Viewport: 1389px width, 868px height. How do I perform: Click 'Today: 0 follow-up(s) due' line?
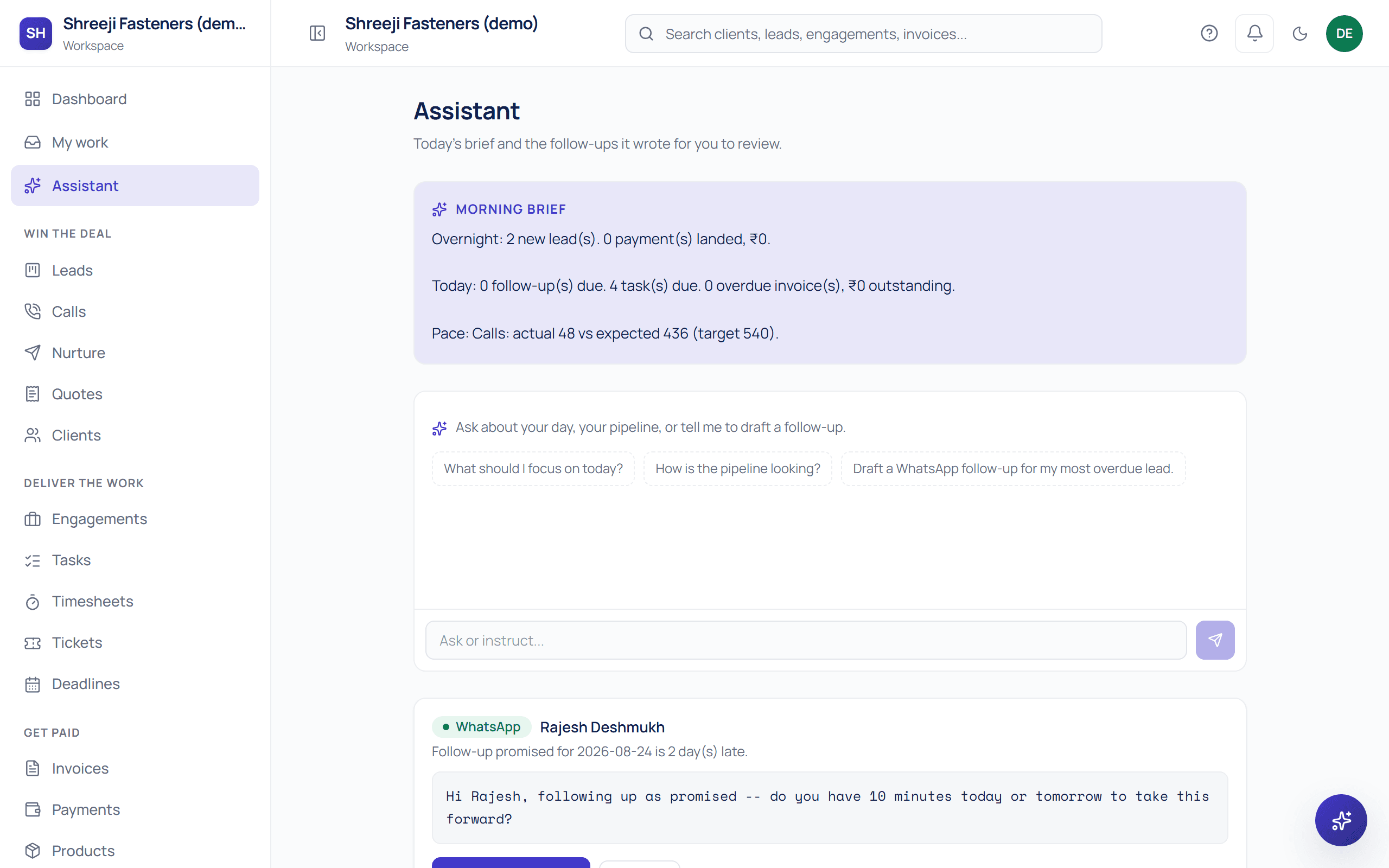click(x=693, y=286)
